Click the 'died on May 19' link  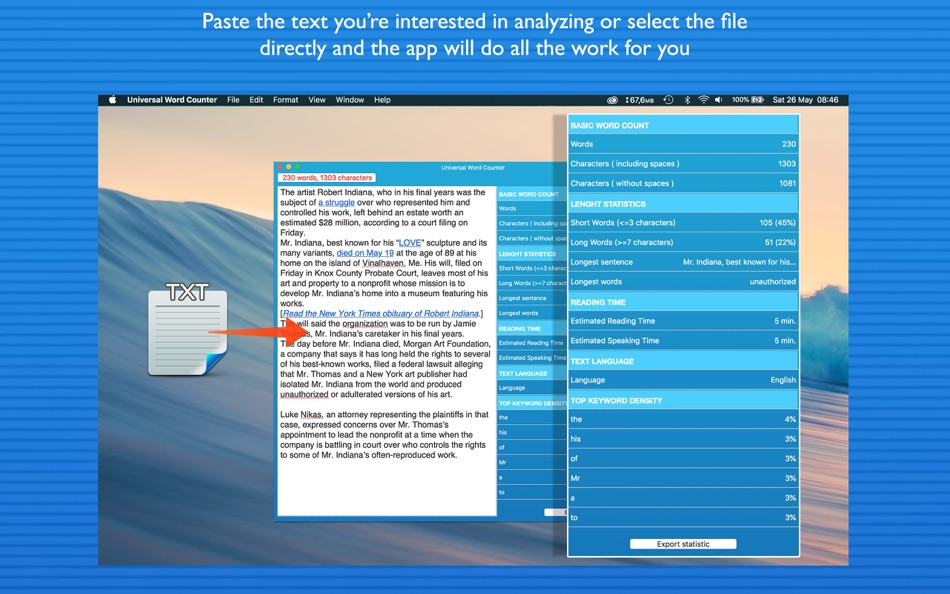(x=365, y=253)
